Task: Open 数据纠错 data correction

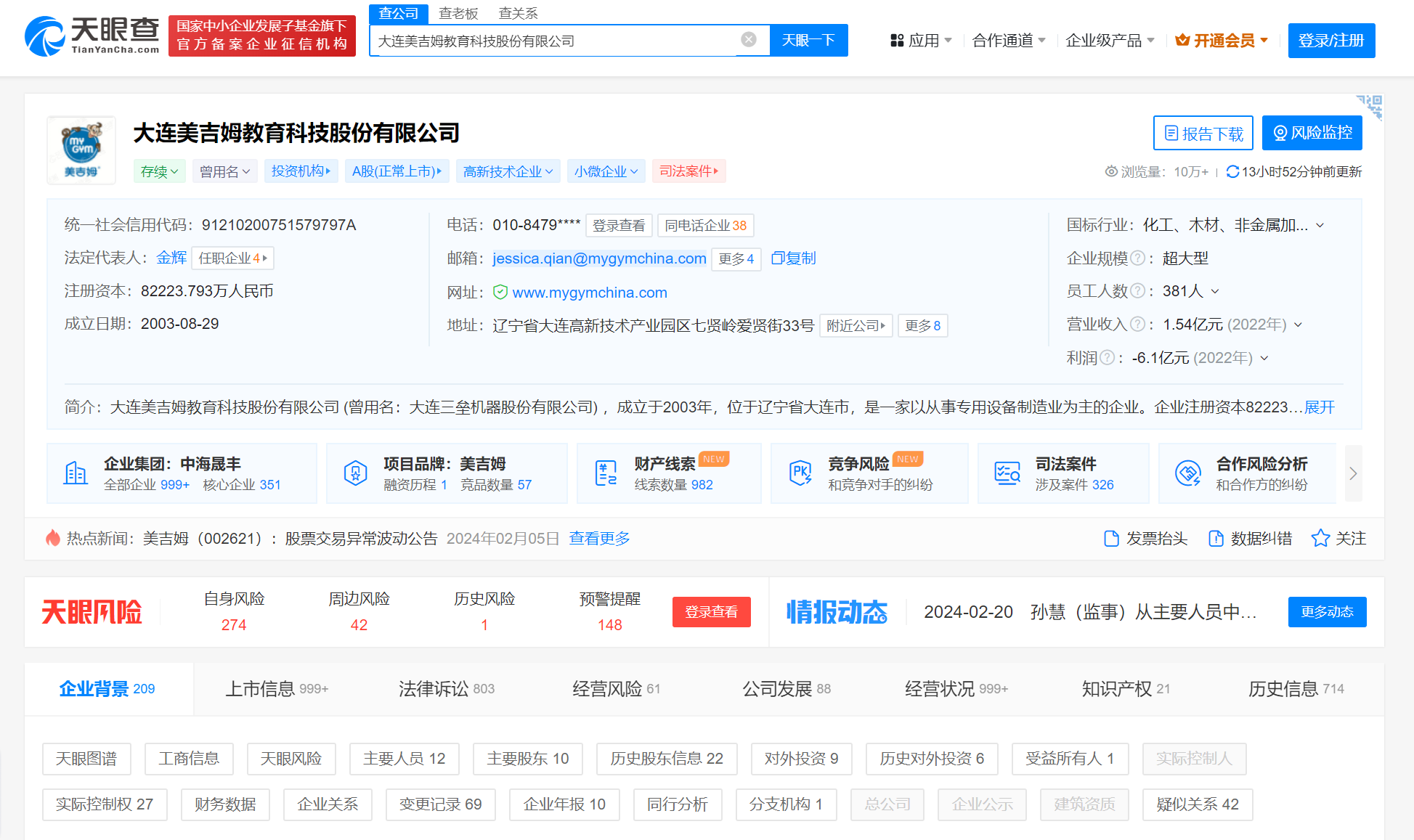Action: pos(1250,539)
